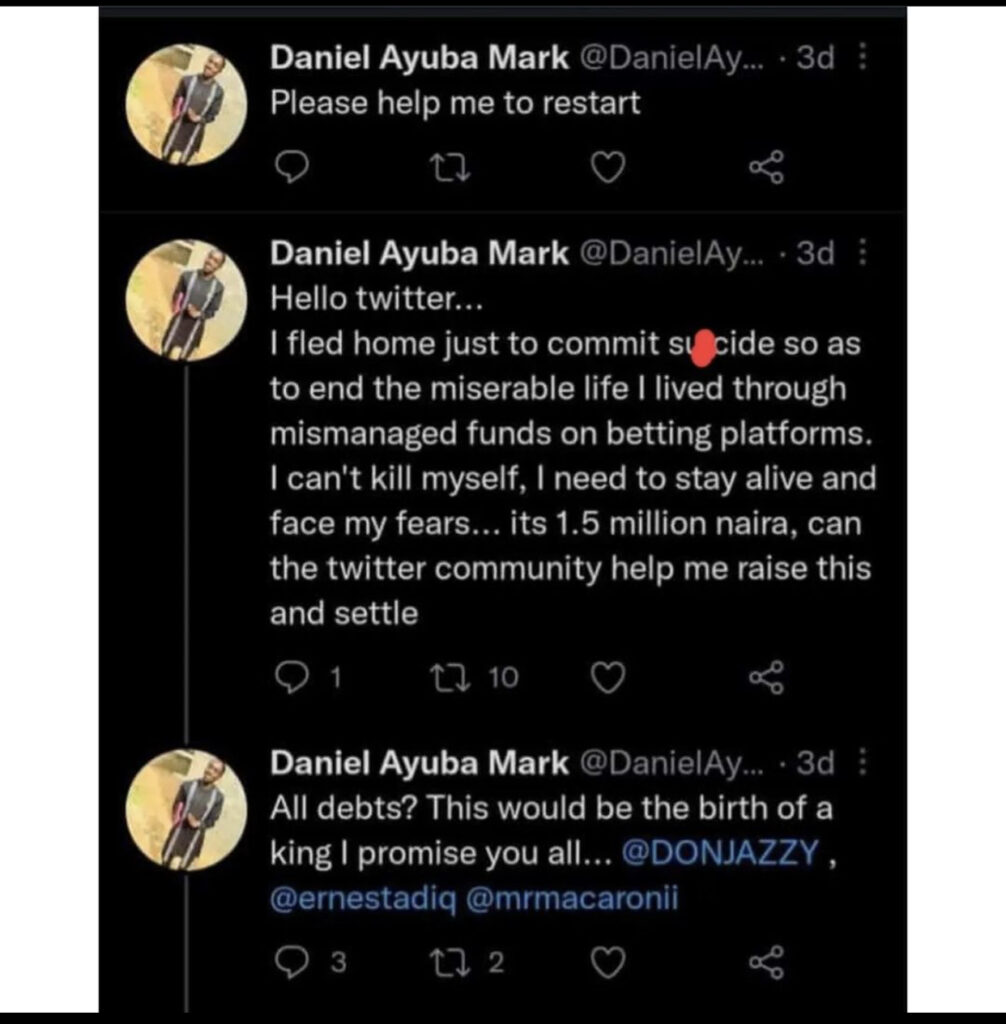Open more options on the first tweet
Image resolution: width=1006 pixels, height=1024 pixels.
(x=864, y=58)
